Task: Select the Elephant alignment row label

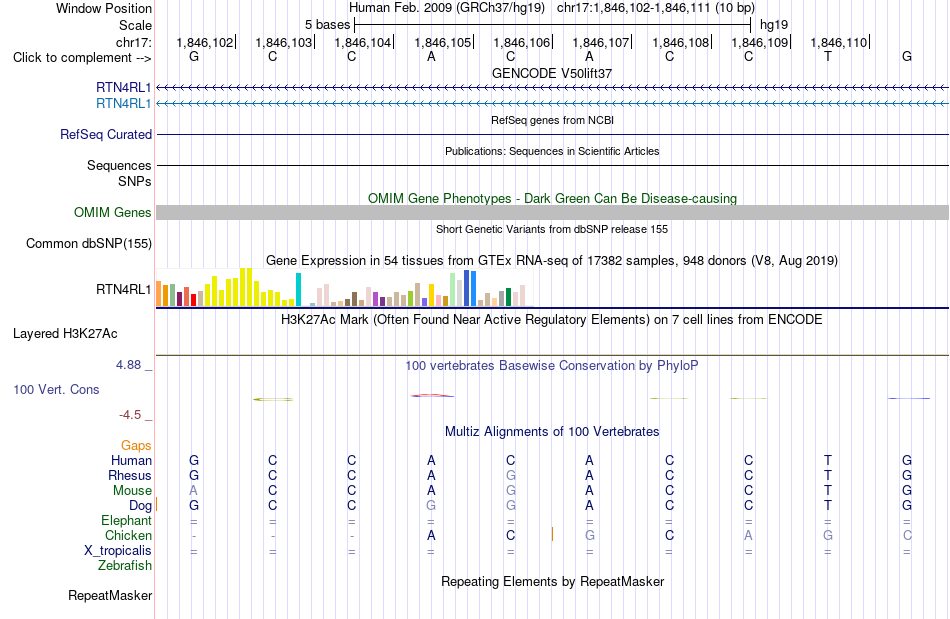Action: click(127, 520)
